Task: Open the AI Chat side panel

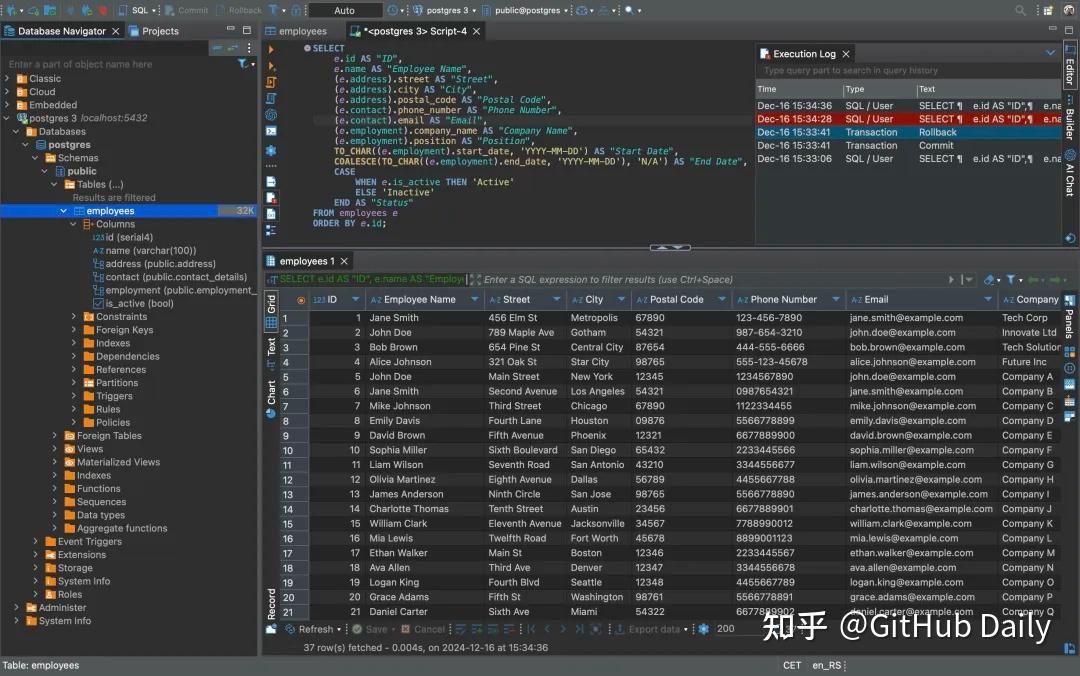Action: [1070, 174]
